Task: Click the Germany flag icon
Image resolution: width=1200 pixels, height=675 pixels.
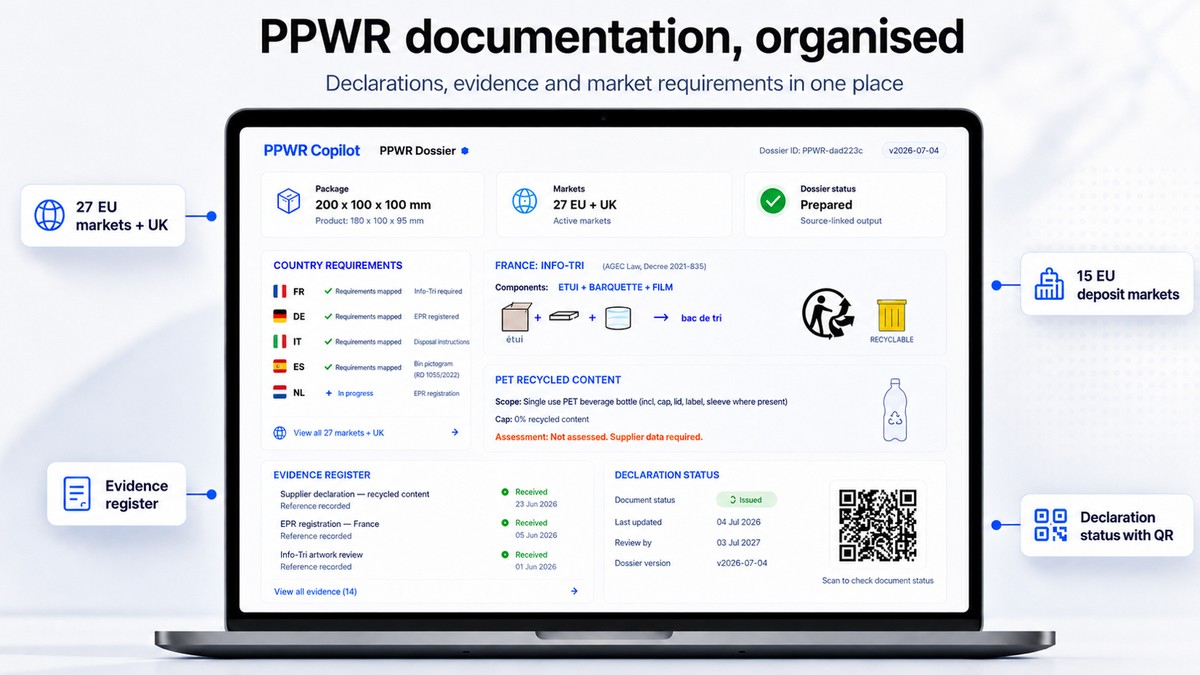Action: pyautogui.click(x=280, y=316)
